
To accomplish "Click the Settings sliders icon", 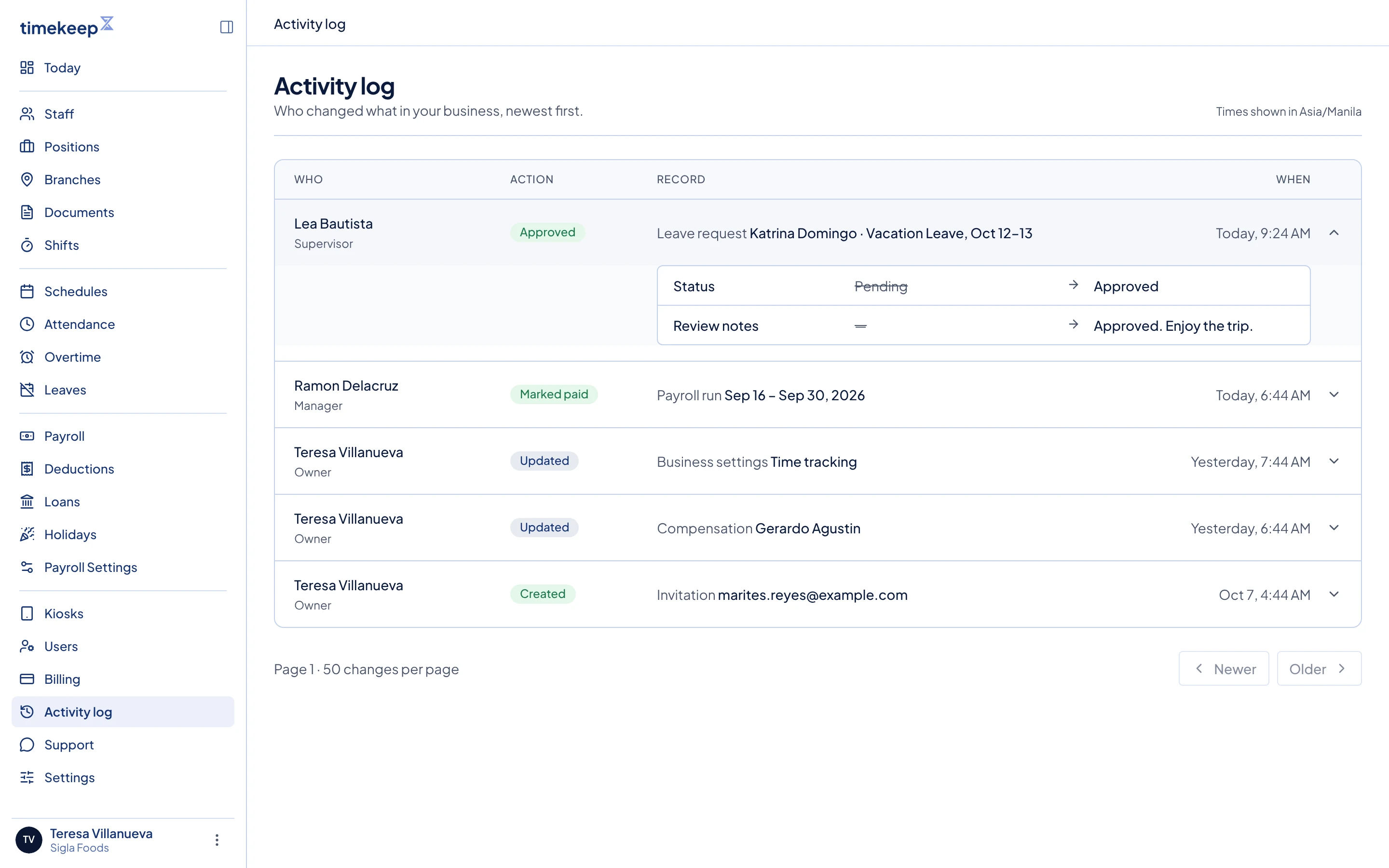I will (x=27, y=777).
